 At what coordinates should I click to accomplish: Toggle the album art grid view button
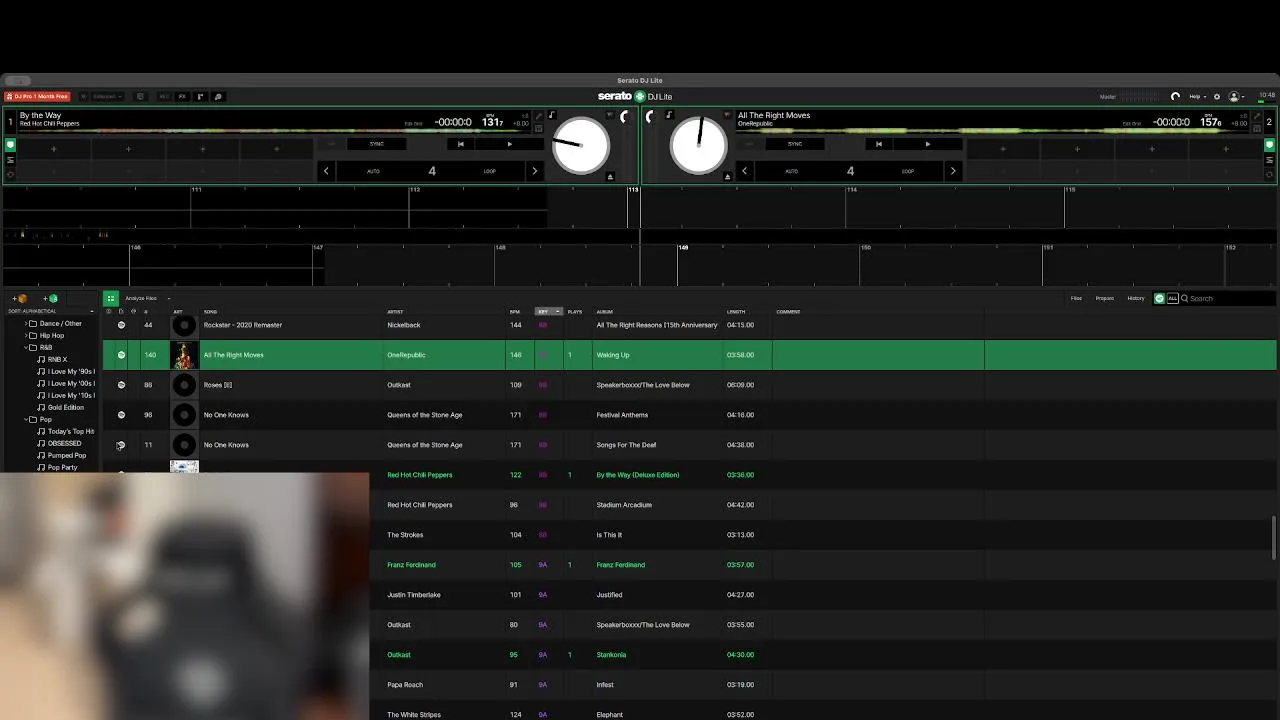tap(111, 298)
